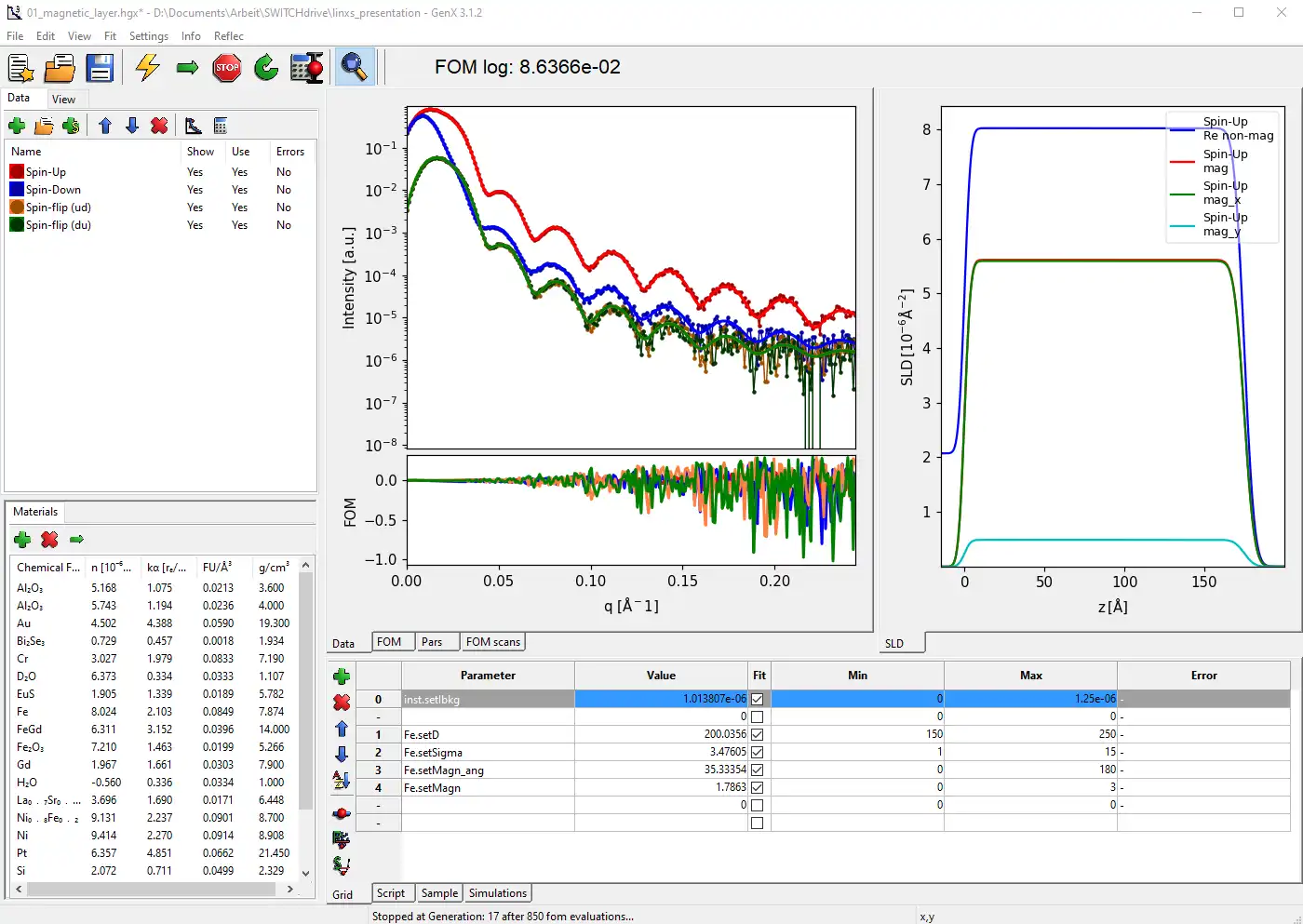1303x924 pixels.
Task: Click the Spin-Up red color swatch
Action: (x=17, y=172)
